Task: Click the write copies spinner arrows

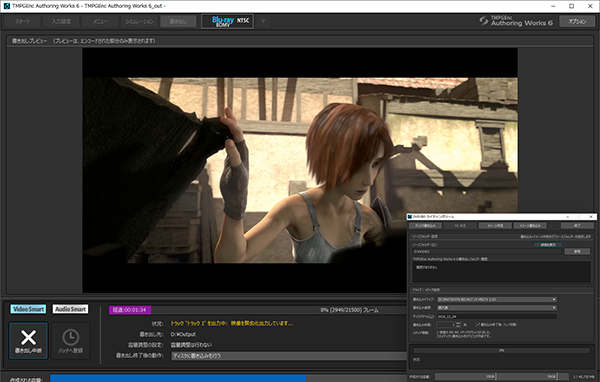Action: tap(458, 325)
